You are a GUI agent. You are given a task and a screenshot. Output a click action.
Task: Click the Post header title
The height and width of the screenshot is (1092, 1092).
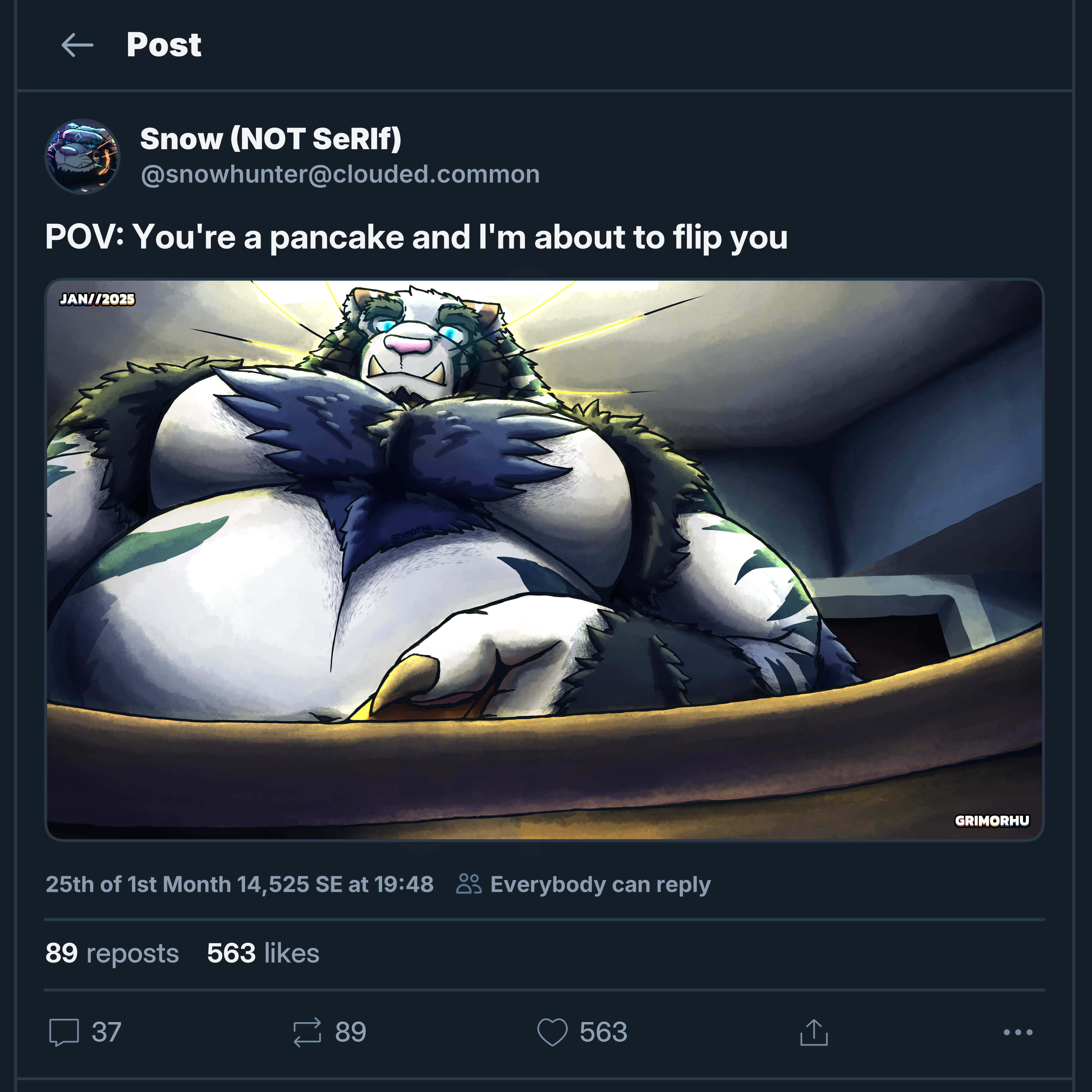pyautogui.click(x=163, y=45)
